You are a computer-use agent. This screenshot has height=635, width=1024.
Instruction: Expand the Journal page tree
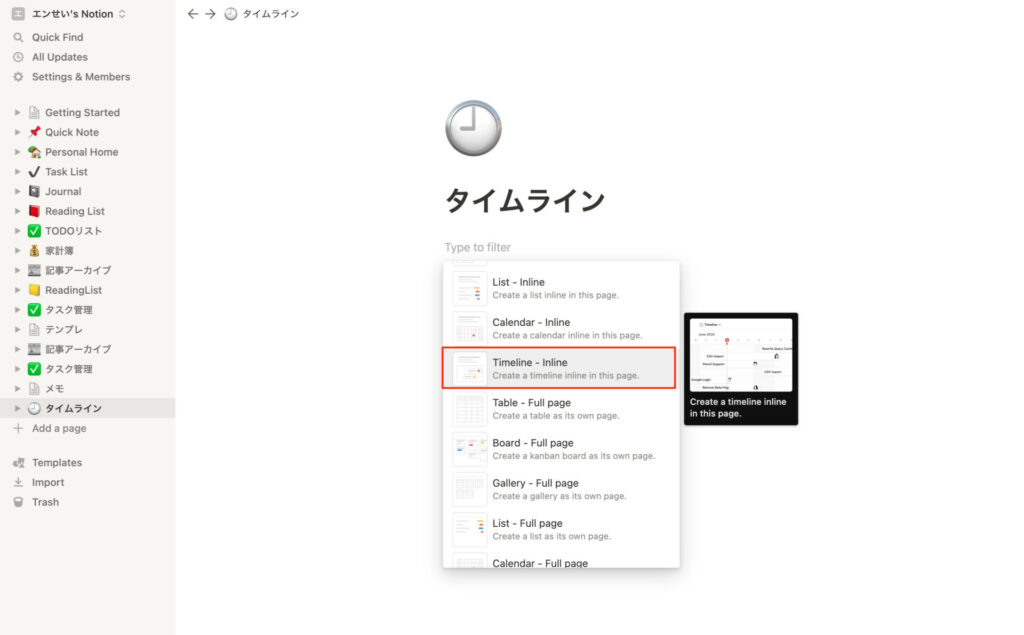click(x=18, y=191)
